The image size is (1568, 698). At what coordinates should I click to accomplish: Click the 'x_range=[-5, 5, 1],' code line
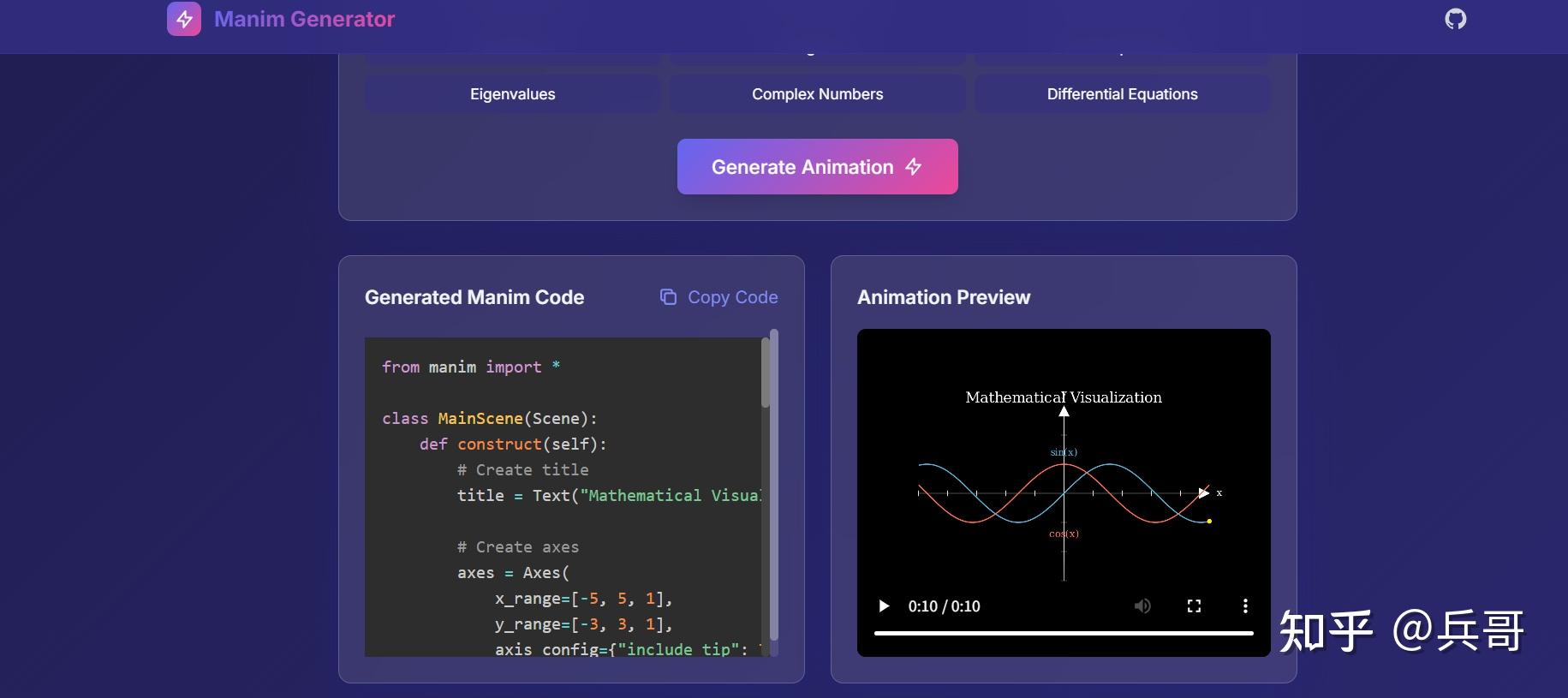(584, 598)
